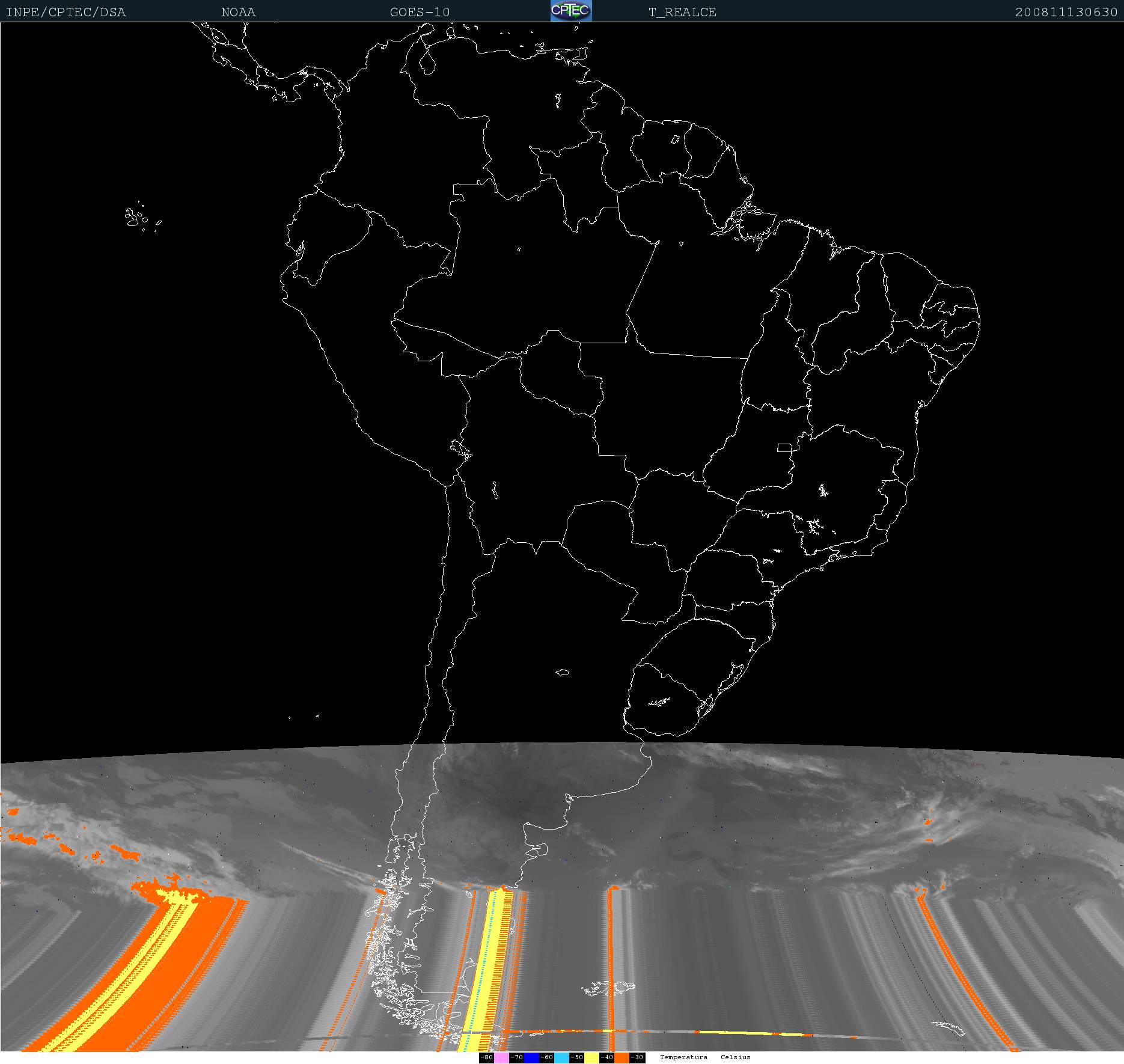The image size is (1124, 1064).
Task: Click the Celsius unit label
Action: 735,1057
